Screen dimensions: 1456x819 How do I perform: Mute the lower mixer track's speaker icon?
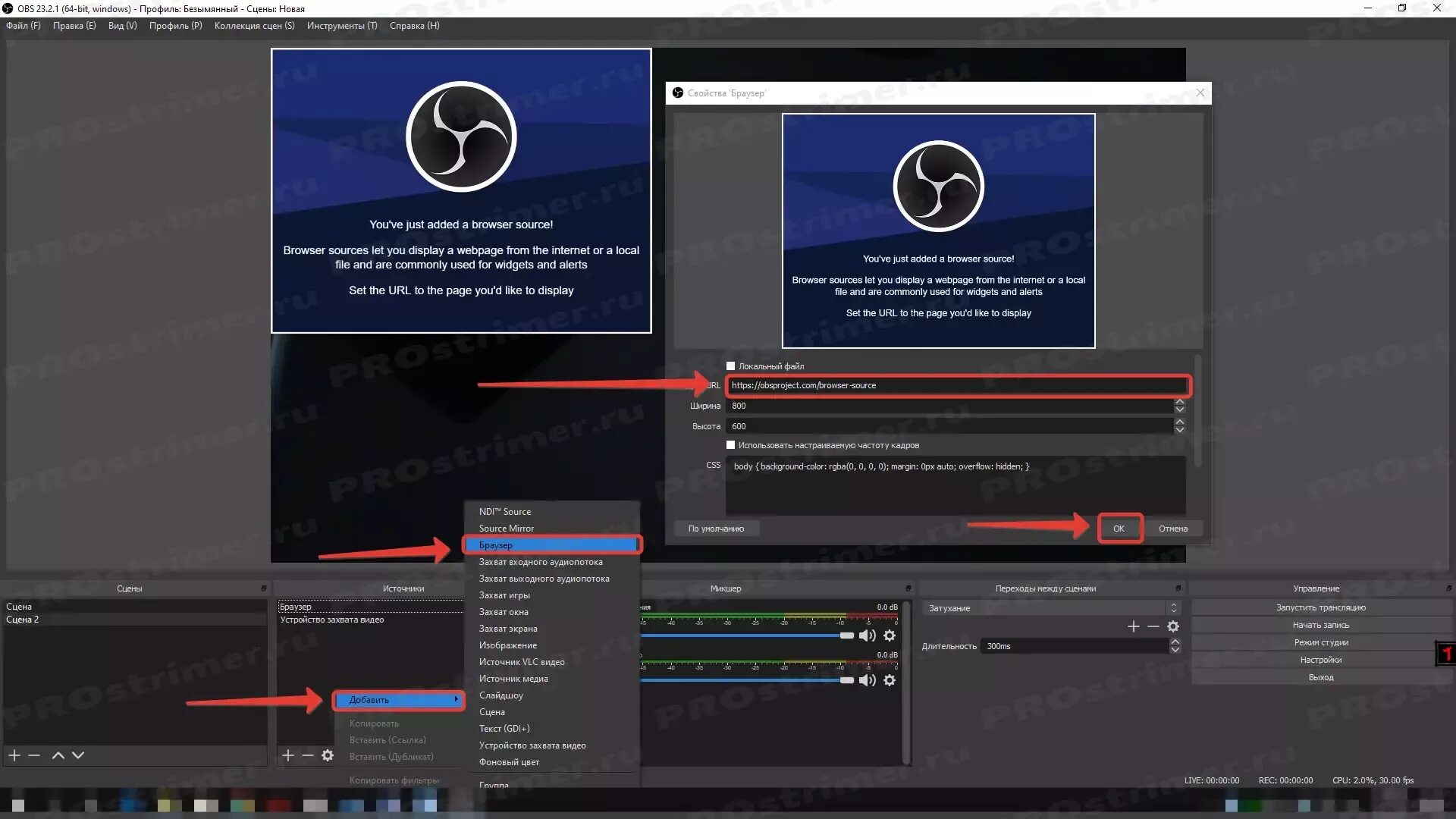pos(868,680)
